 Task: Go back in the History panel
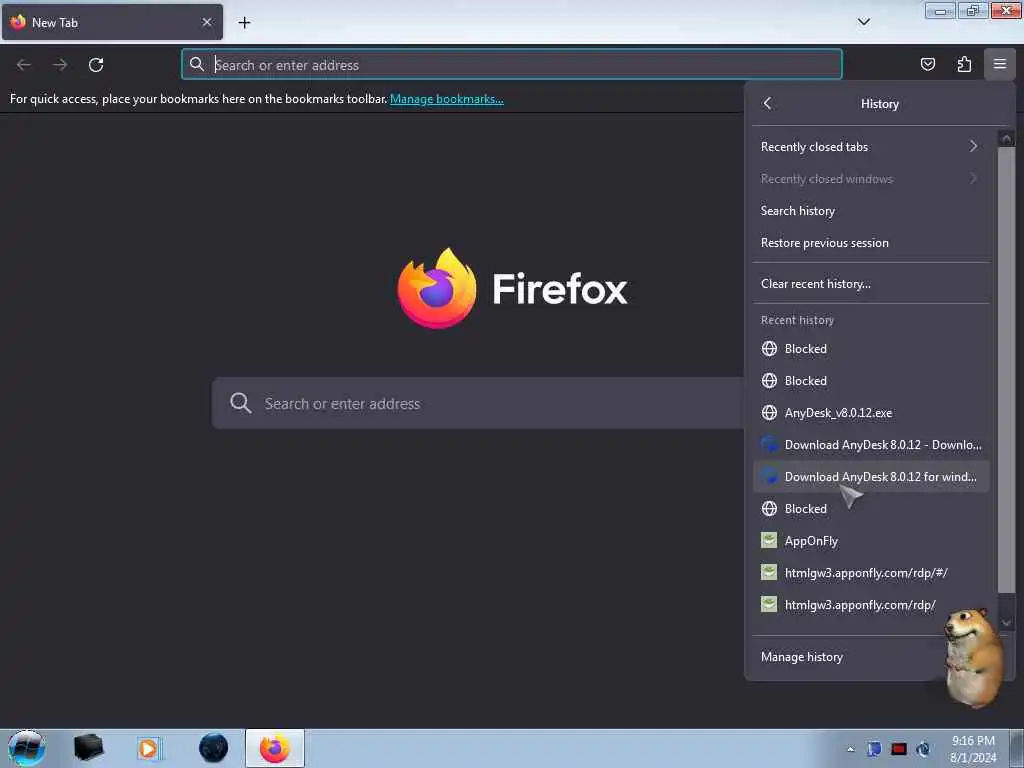(x=767, y=103)
